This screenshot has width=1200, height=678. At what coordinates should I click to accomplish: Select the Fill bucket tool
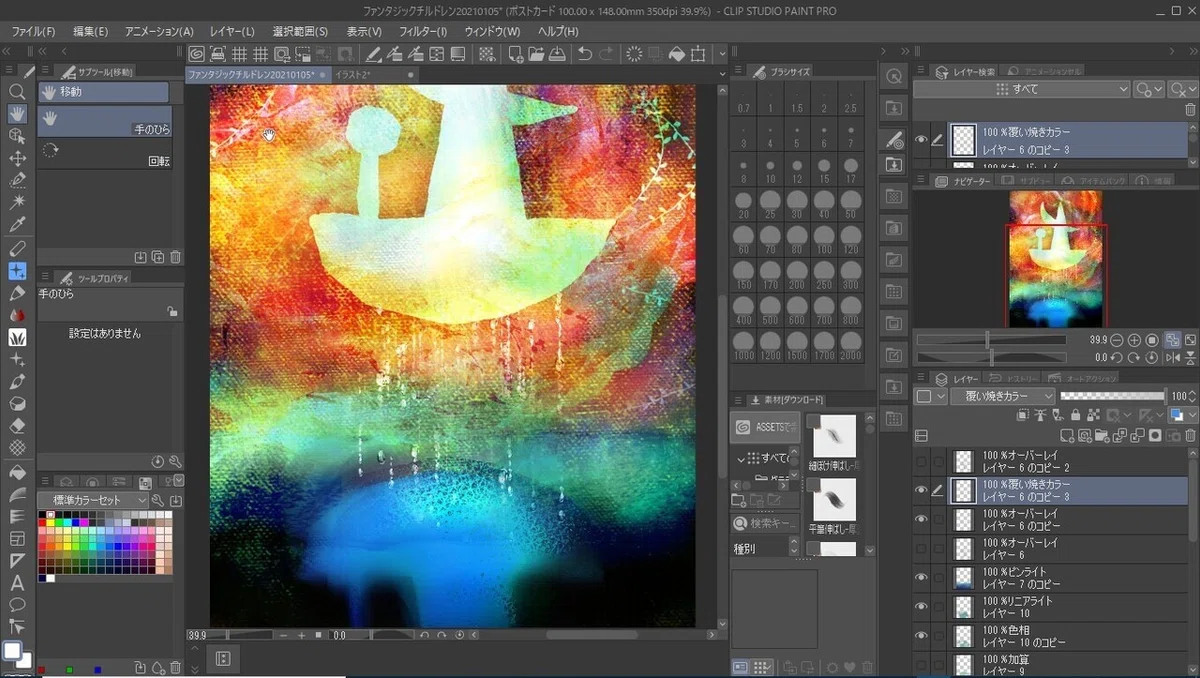17,472
